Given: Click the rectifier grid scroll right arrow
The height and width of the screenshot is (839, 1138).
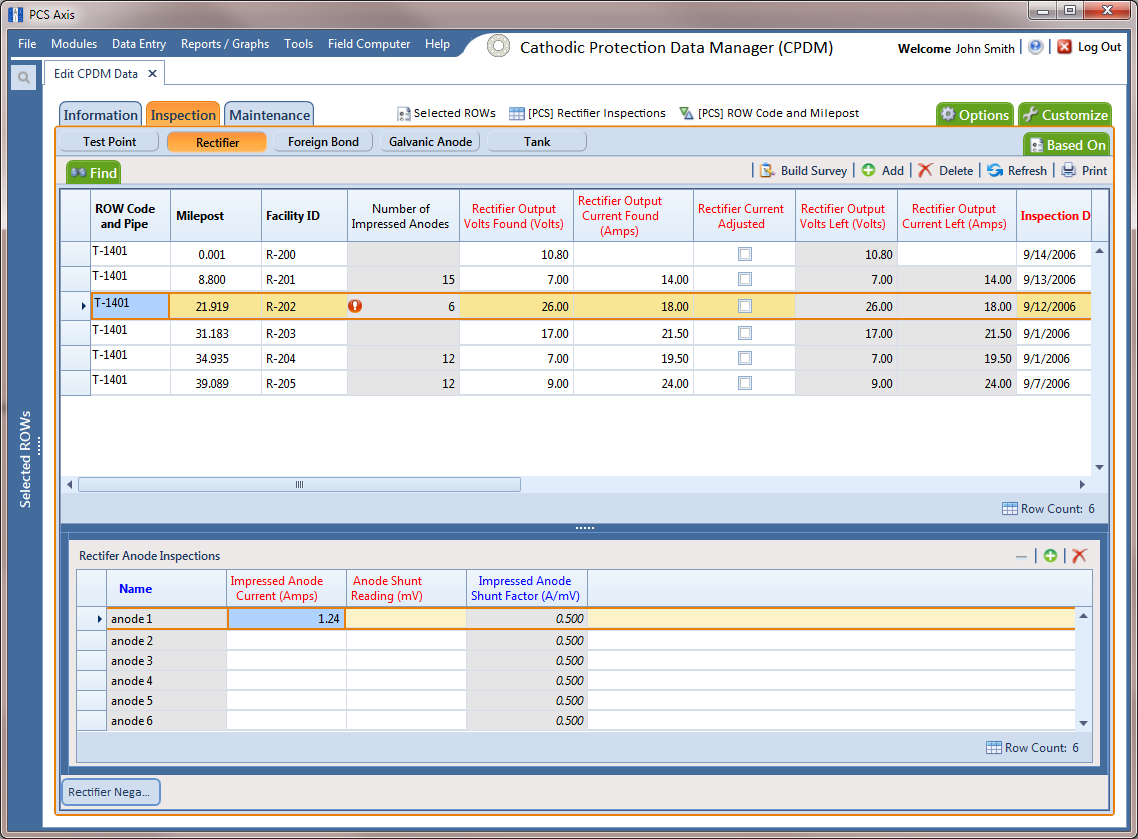Looking at the screenshot, I should (x=1082, y=484).
